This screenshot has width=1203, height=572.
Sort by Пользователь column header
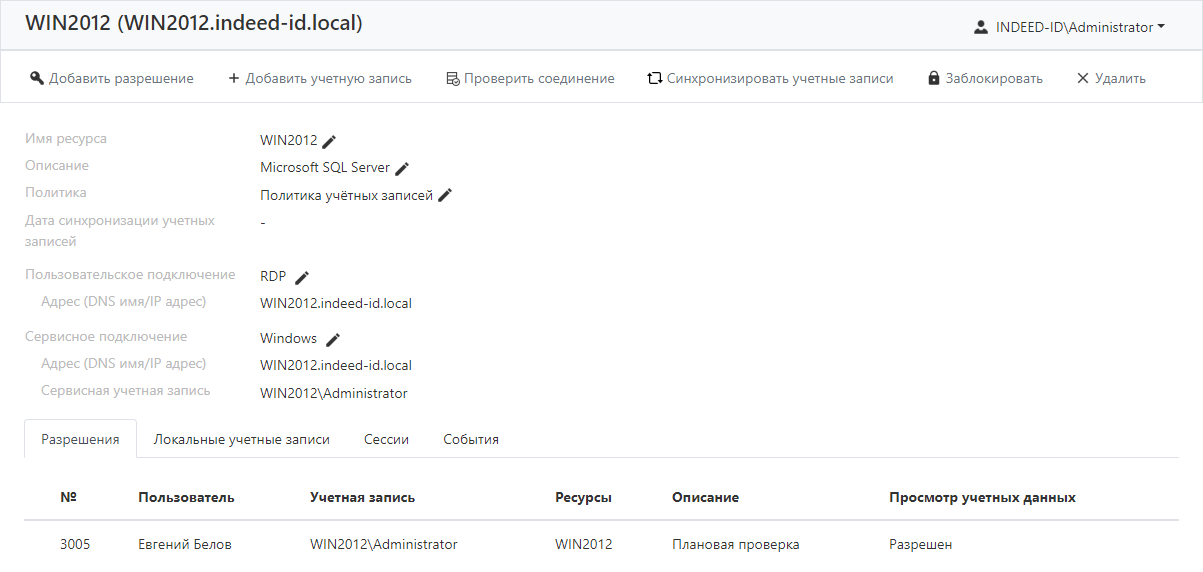click(186, 497)
